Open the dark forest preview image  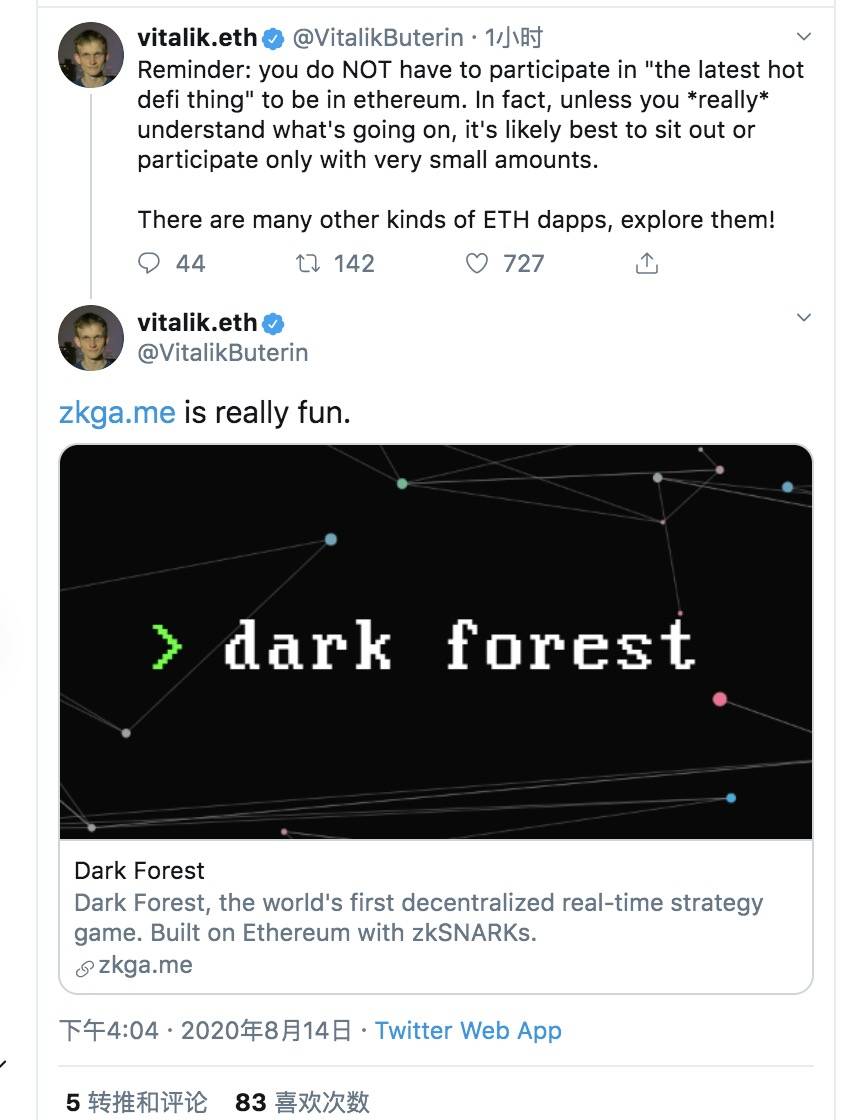tap(436, 642)
